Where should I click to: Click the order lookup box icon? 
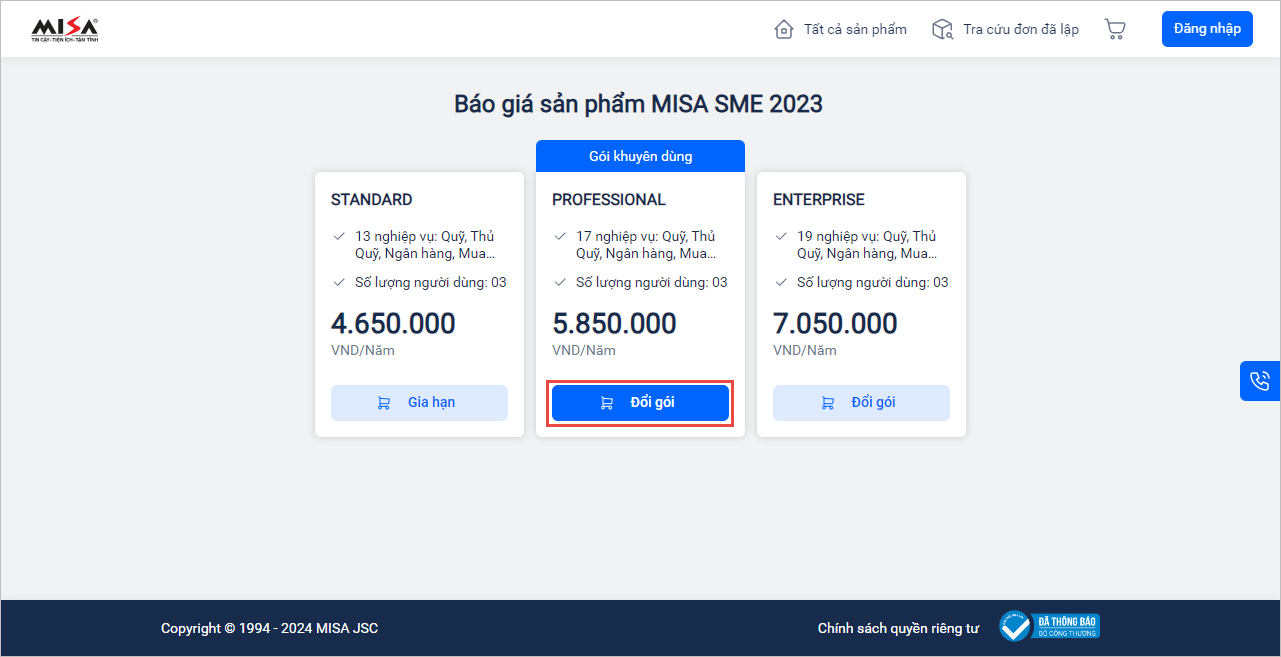(x=942, y=29)
